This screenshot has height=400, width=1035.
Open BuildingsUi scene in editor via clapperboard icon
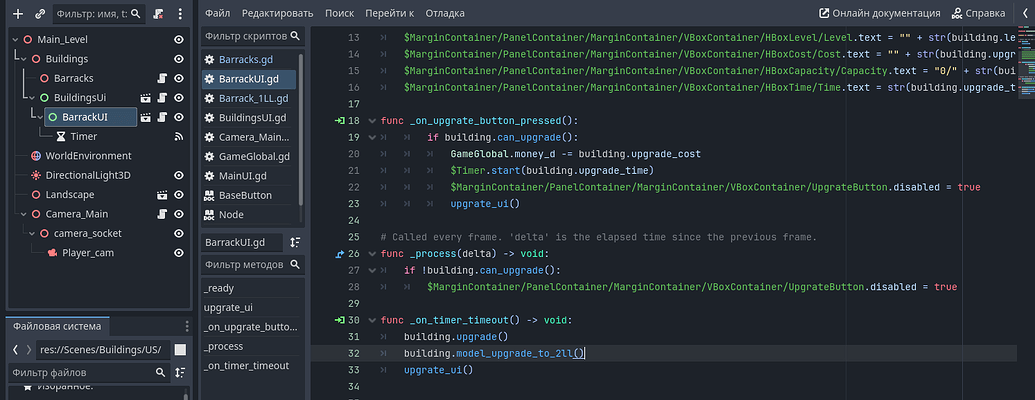147,98
